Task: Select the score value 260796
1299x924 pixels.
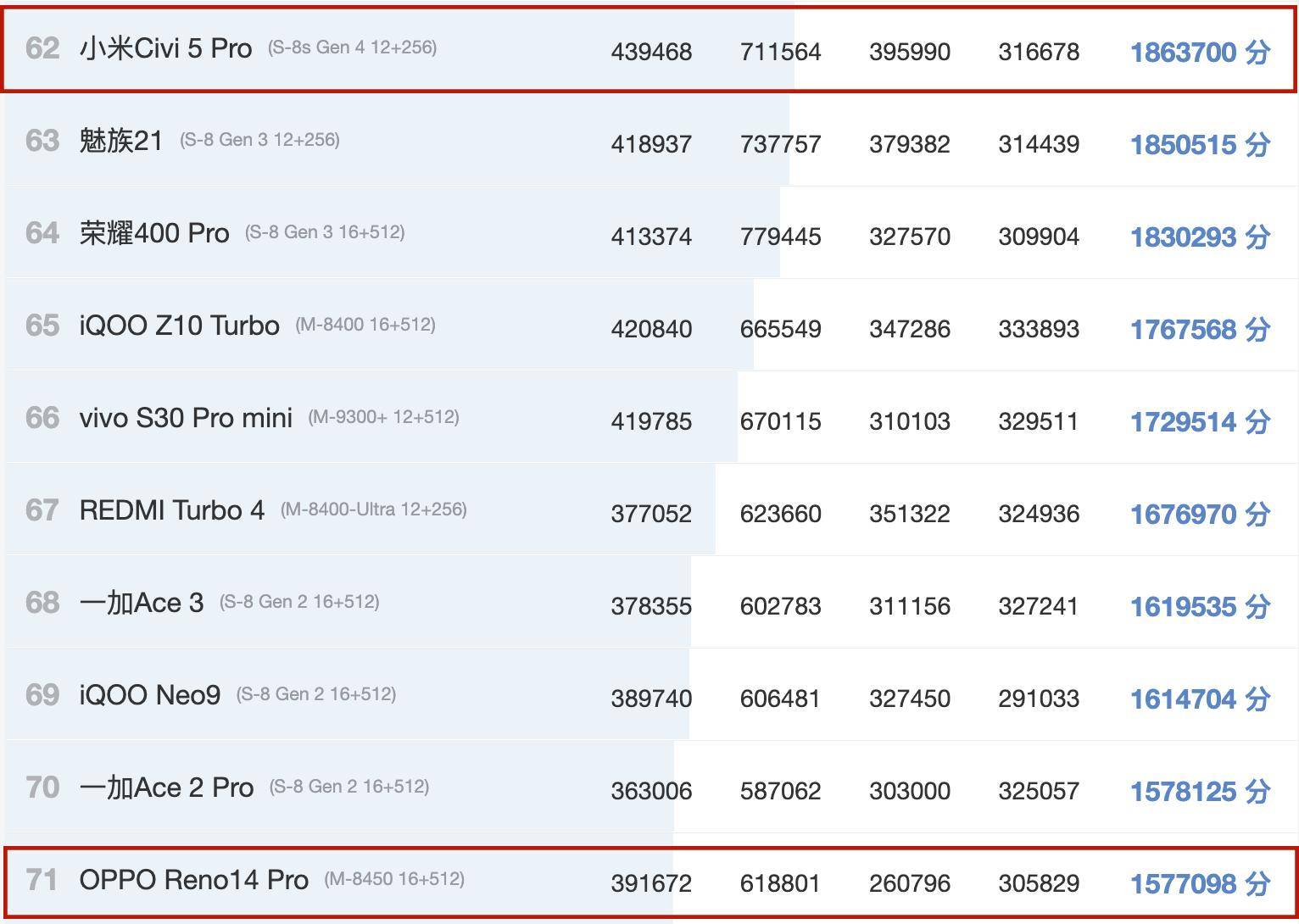Action: pos(909,884)
